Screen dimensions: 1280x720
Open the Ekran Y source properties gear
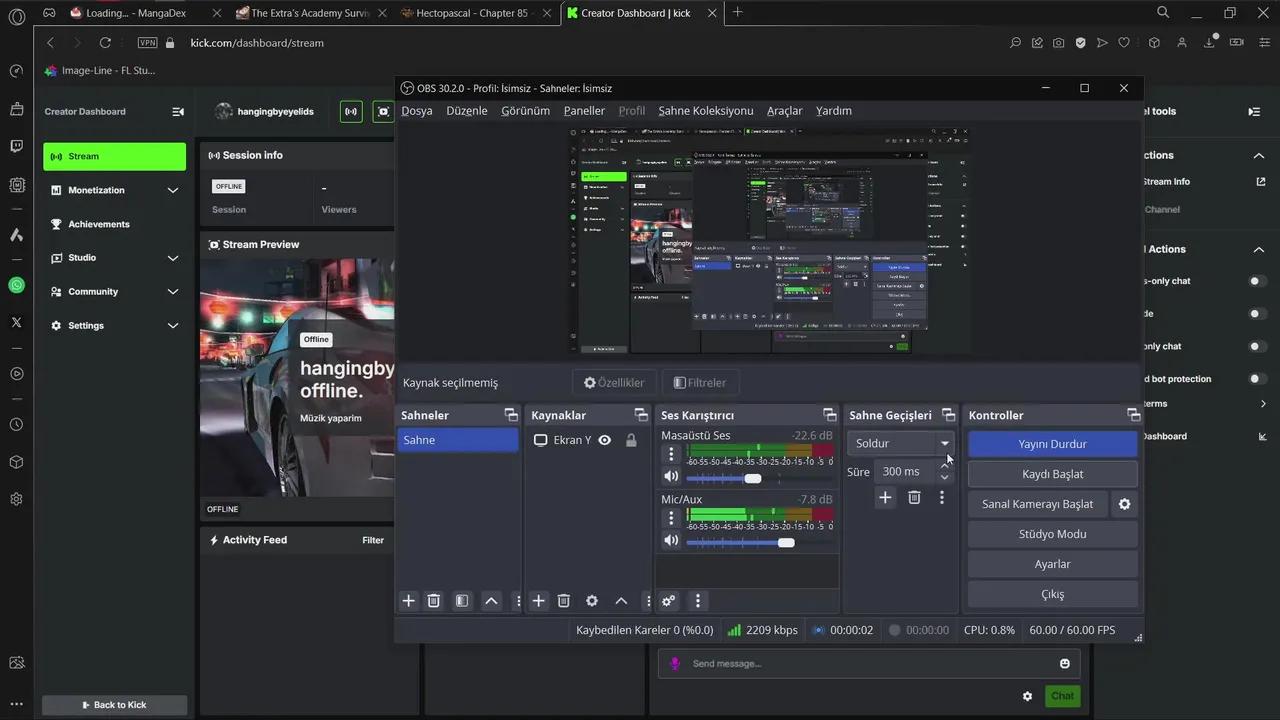coord(591,600)
